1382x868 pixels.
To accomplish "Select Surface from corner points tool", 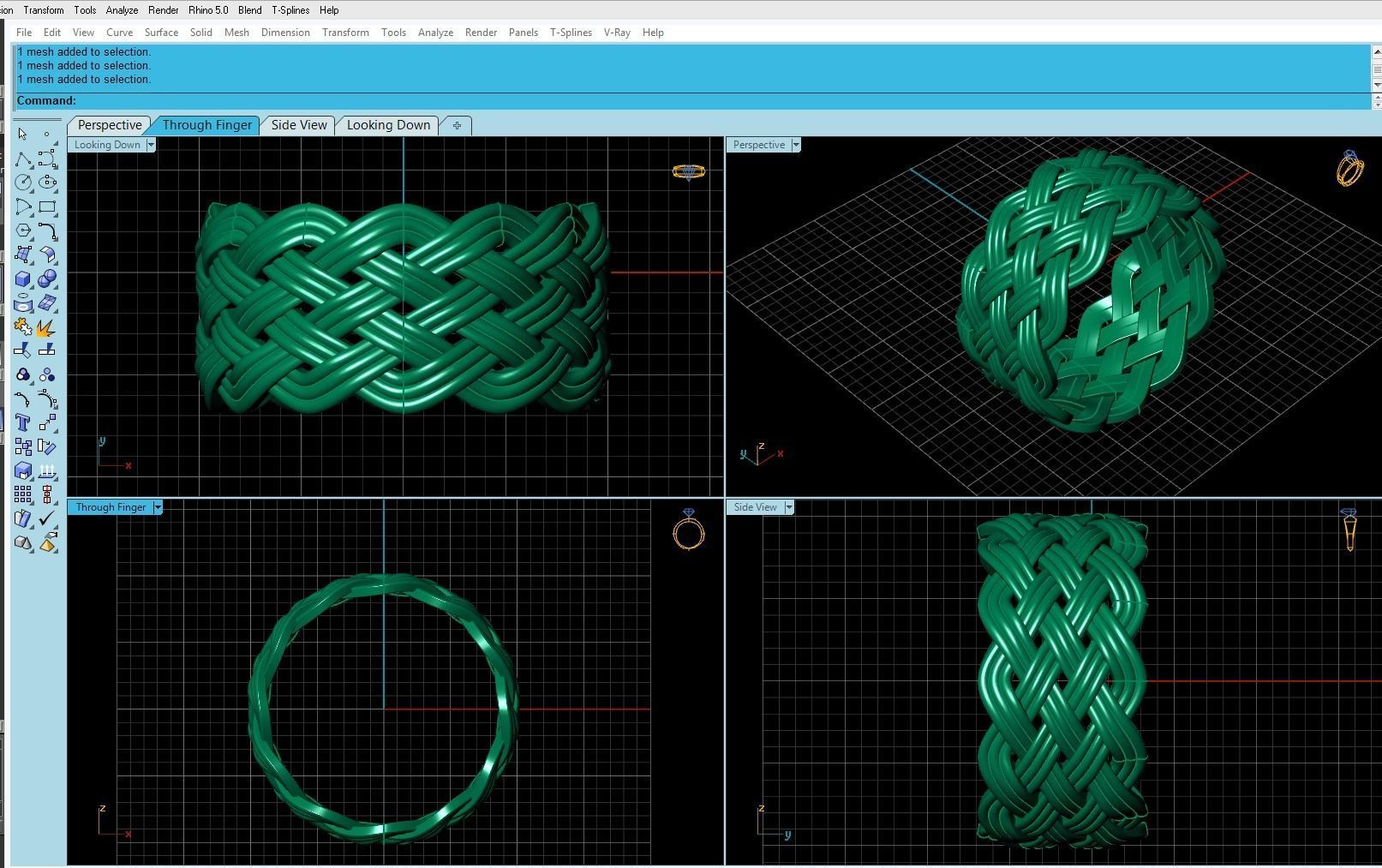I will coord(23,254).
